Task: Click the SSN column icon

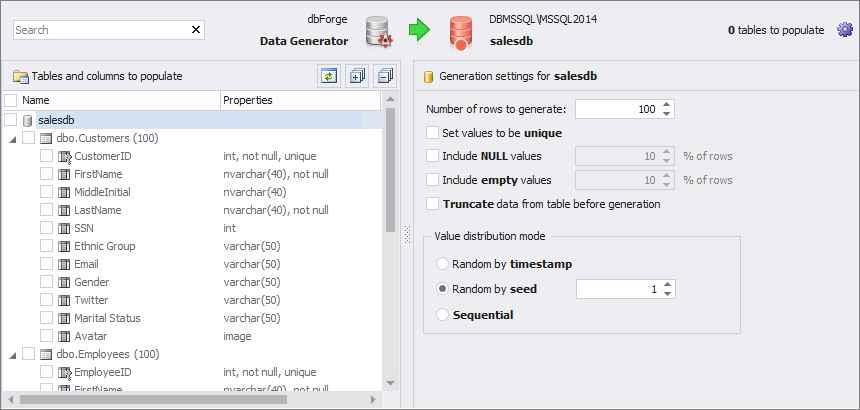Action: (x=64, y=228)
